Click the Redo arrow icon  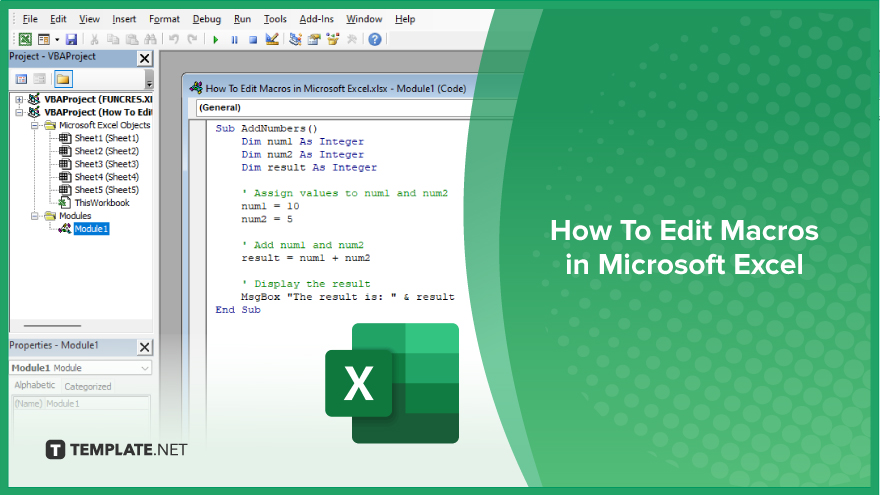coord(192,39)
